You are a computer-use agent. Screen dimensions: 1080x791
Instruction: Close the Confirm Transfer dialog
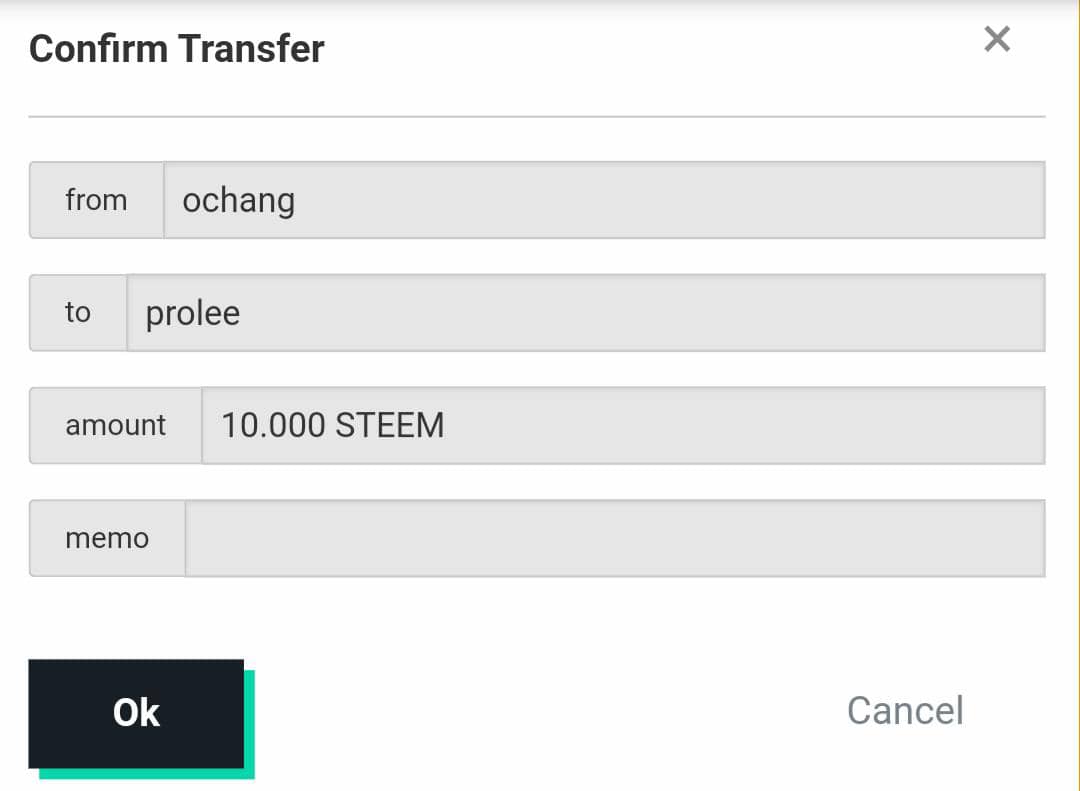(997, 40)
